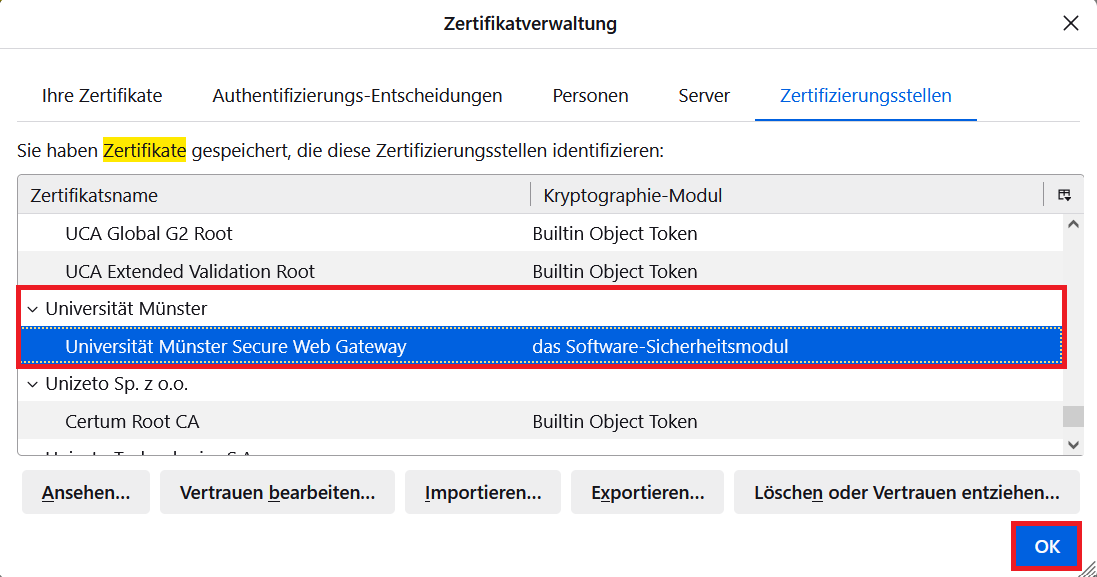Click the scrollbar up arrow
Viewport: 1097px width, 577px height.
[1074, 225]
